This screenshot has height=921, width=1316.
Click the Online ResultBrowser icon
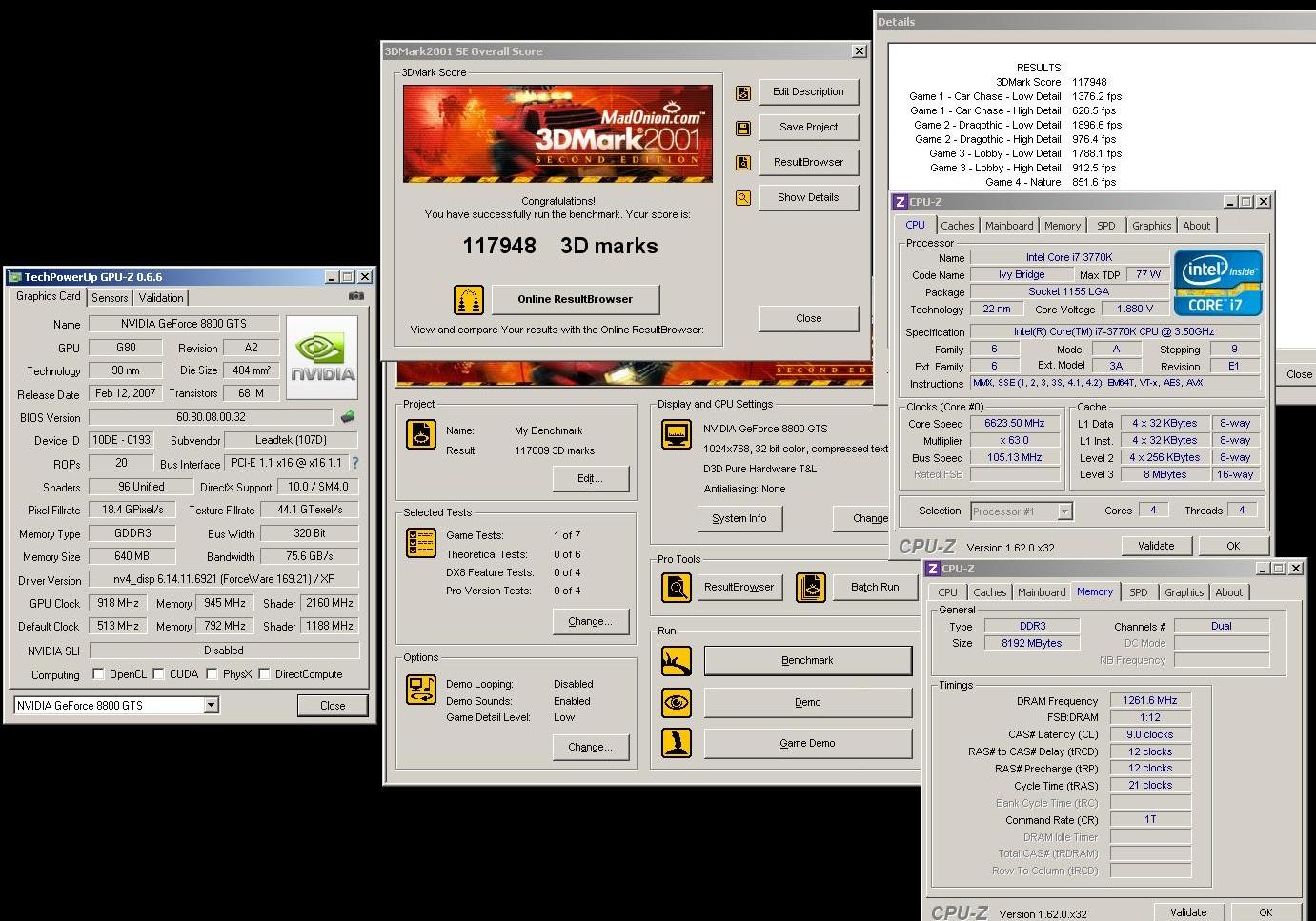[468, 300]
